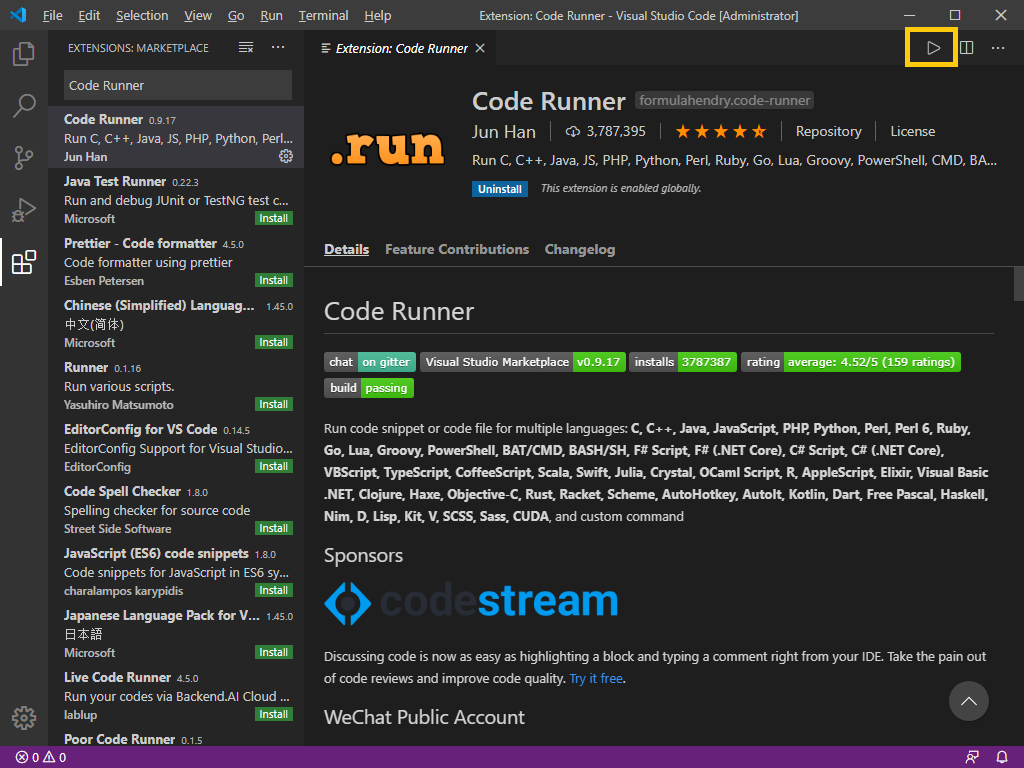This screenshot has height=768, width=1024.
Task: Click the VS Code logo icon
Action: click(x=18, y=15)
